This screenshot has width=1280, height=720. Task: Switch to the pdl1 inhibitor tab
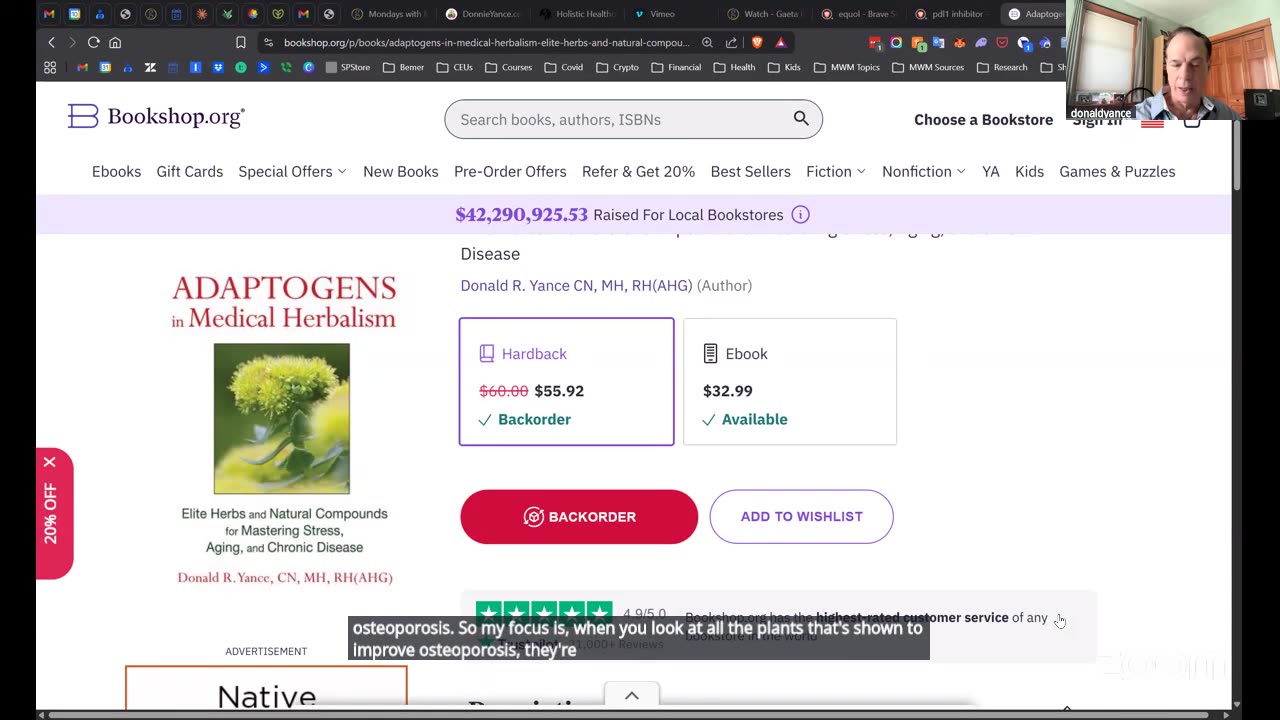coord(949,14)
